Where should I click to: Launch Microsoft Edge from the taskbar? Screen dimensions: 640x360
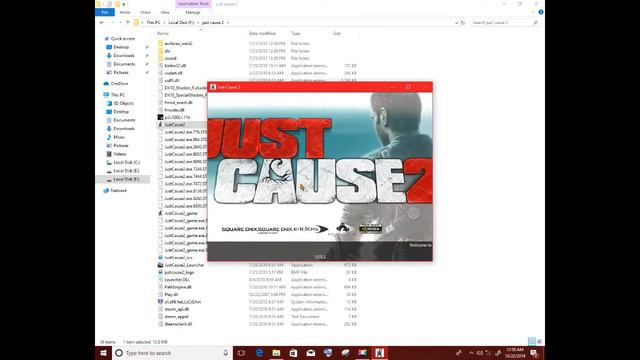click(259, 353)
